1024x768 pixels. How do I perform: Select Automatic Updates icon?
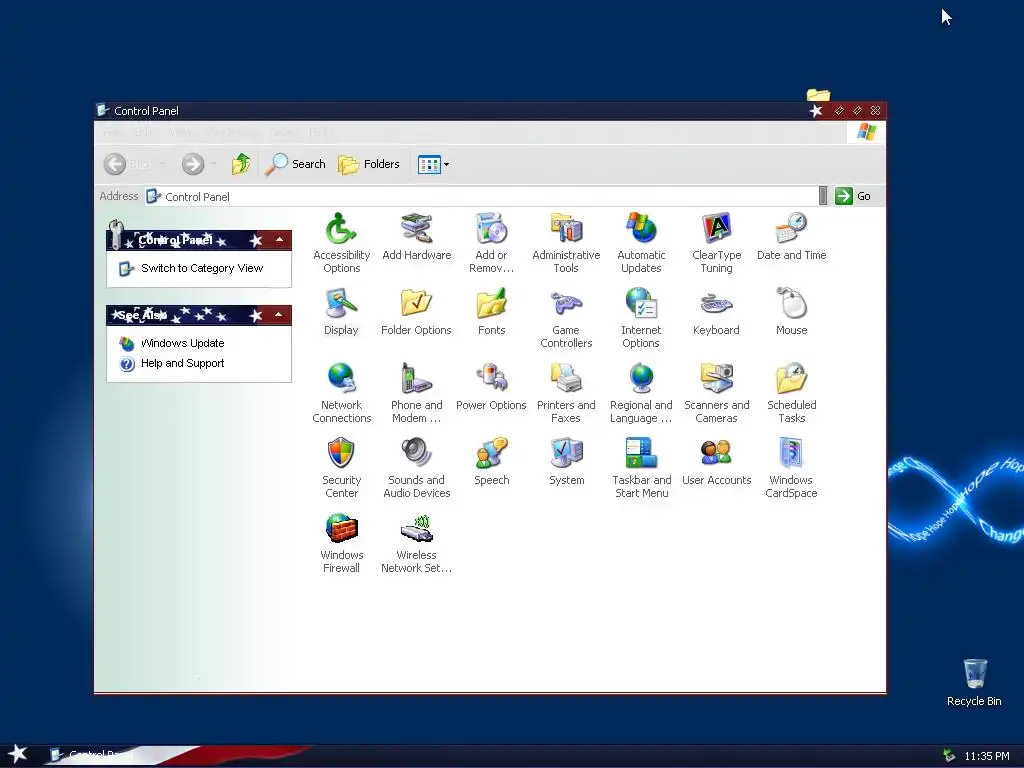641,242
